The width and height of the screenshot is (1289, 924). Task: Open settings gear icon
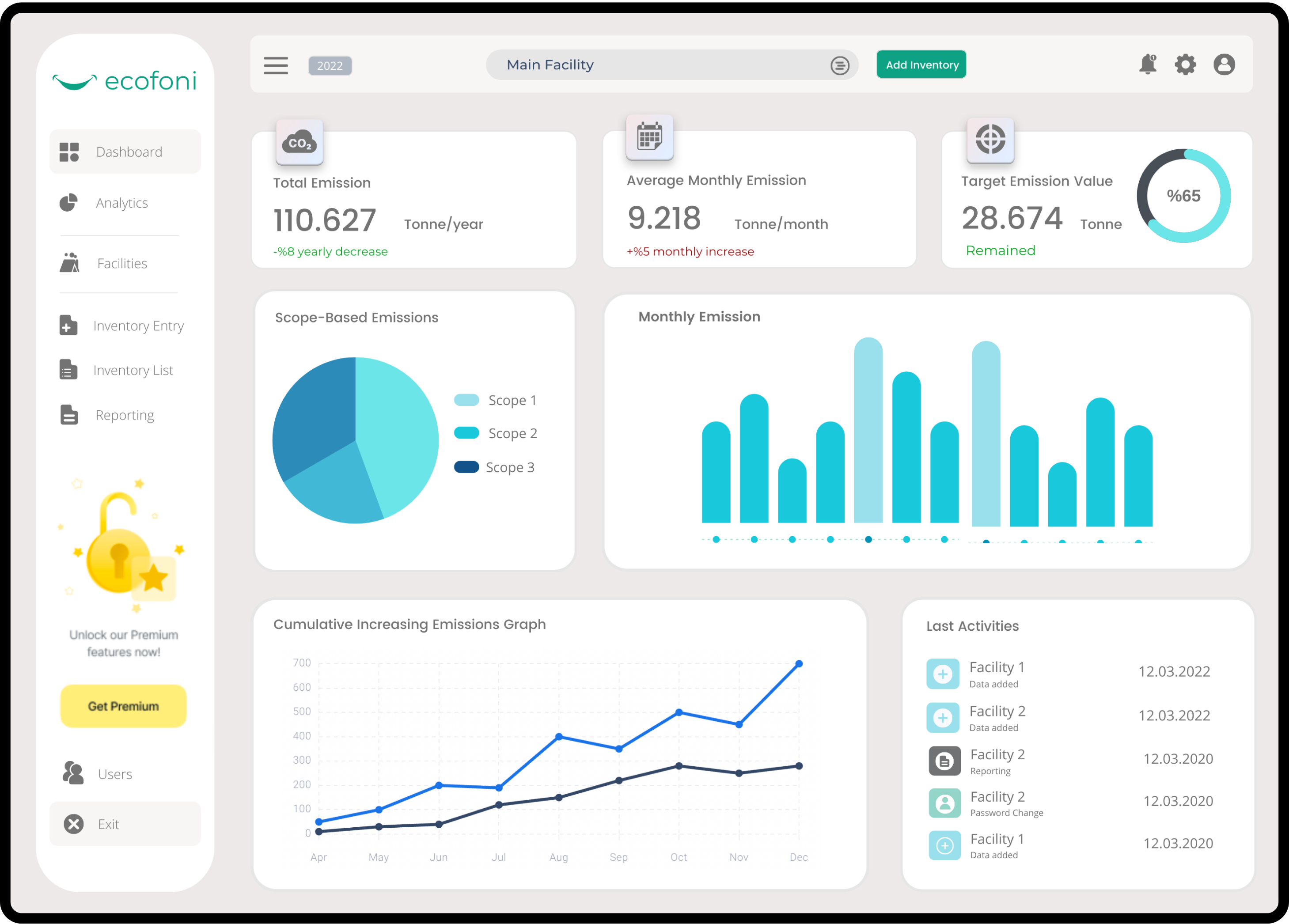[x=1185, y=64]
